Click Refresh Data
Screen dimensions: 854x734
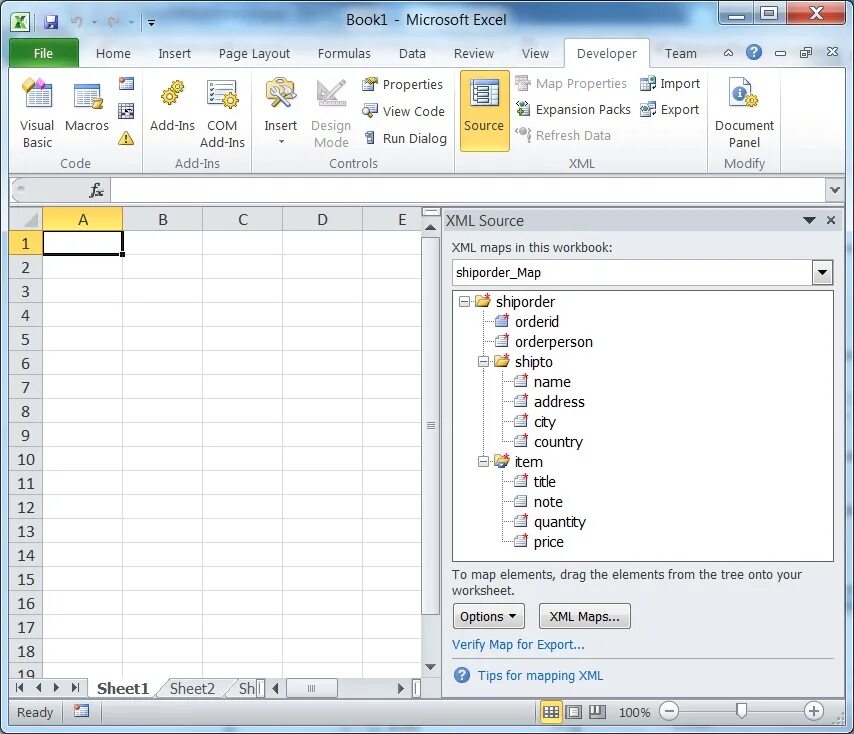563,135
